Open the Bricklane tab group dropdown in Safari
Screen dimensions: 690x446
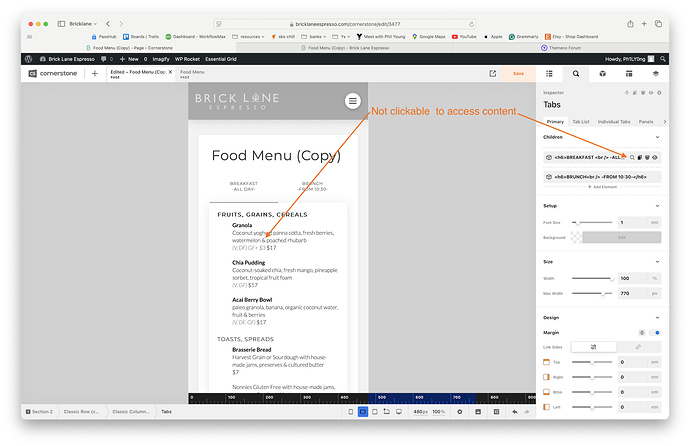[x=83, y=24]
